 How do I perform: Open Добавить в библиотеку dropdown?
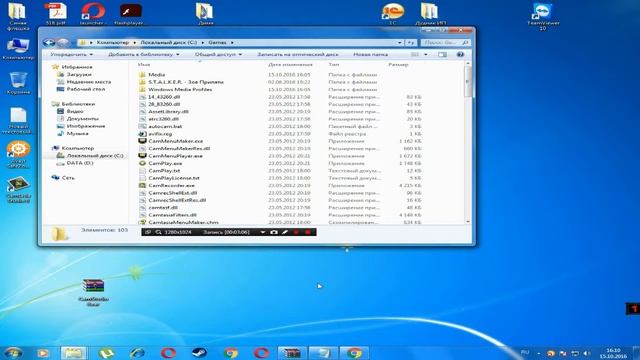pyautogui.click(x=144, y=54)
